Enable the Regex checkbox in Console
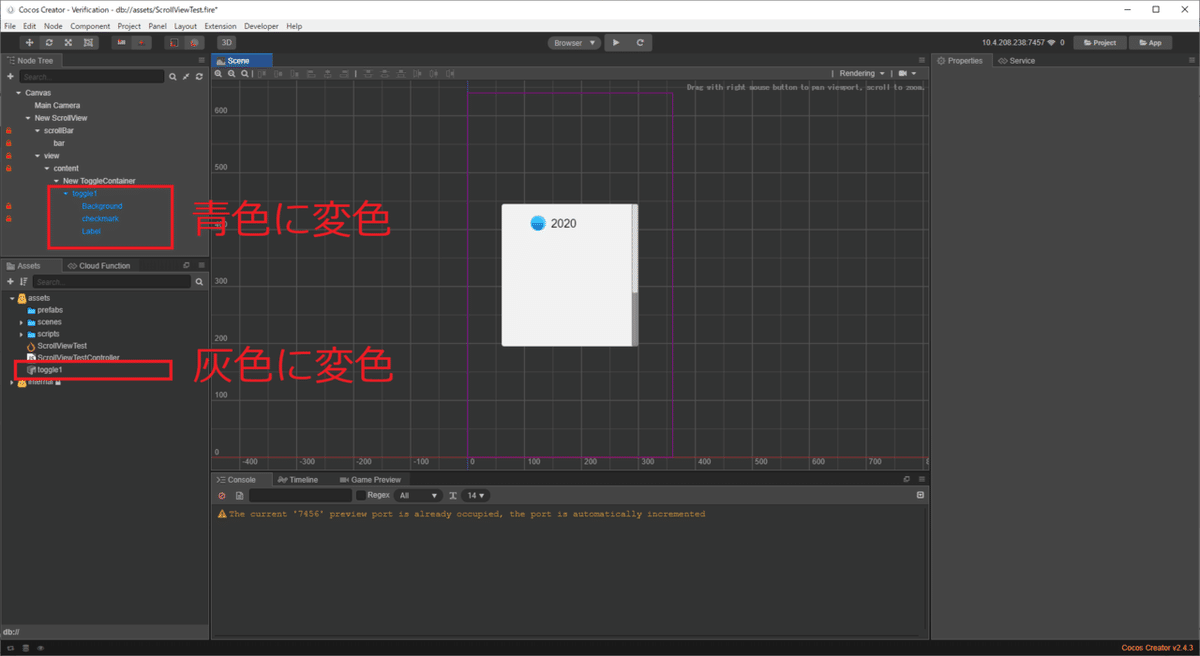Screen dimensions: 1200x656 (361, 495)
